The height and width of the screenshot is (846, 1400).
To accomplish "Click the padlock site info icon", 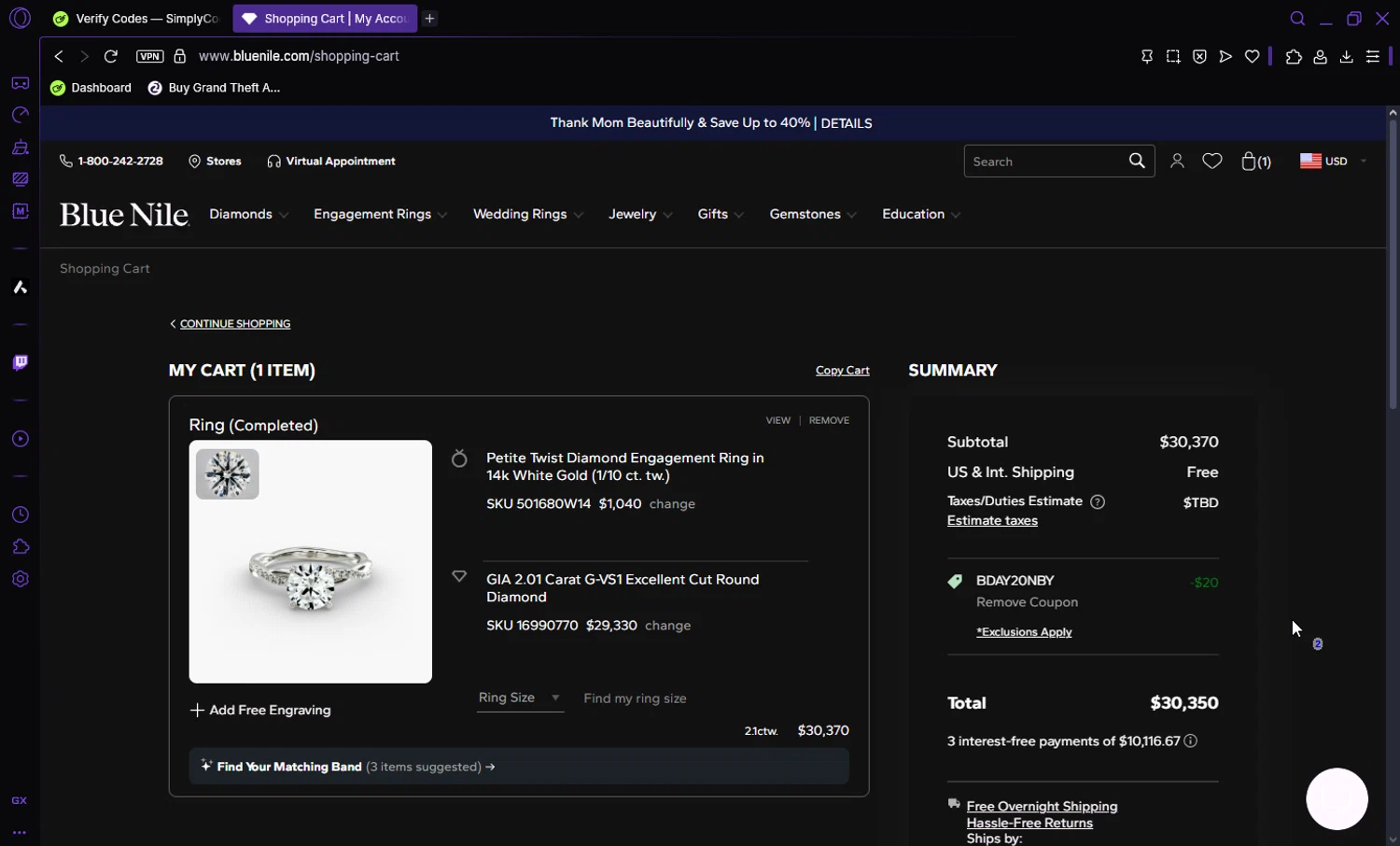I will 180,56.
